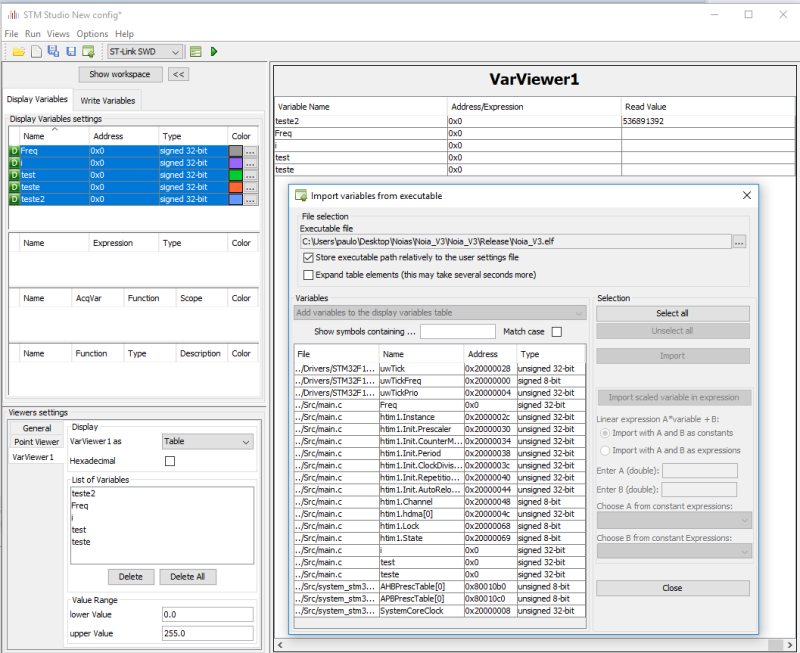800x653 pixels.
Task: Open the Views menu
Action: click(x=58, y=34)
